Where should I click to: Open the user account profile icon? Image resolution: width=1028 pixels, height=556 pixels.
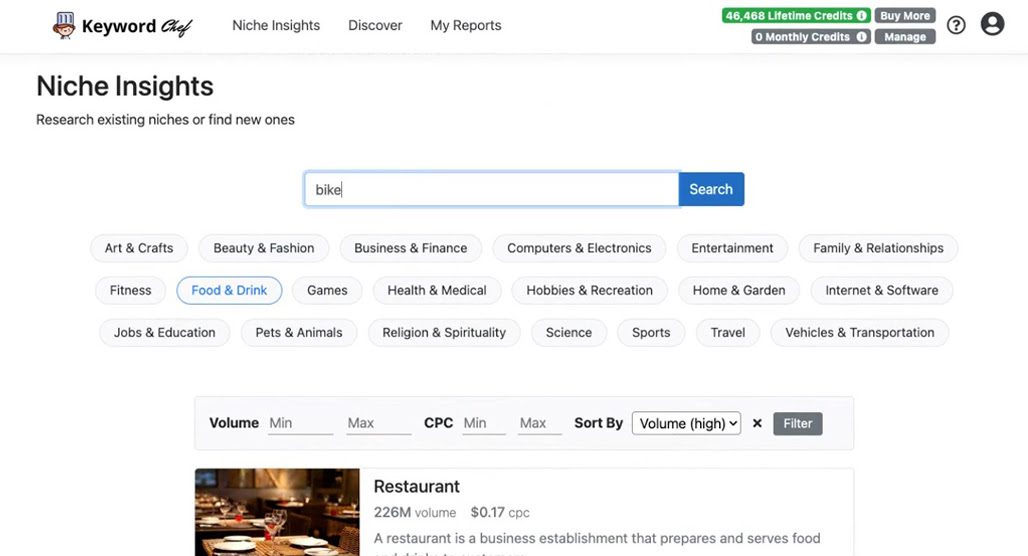pyautogui.click(x=992, y=24)
